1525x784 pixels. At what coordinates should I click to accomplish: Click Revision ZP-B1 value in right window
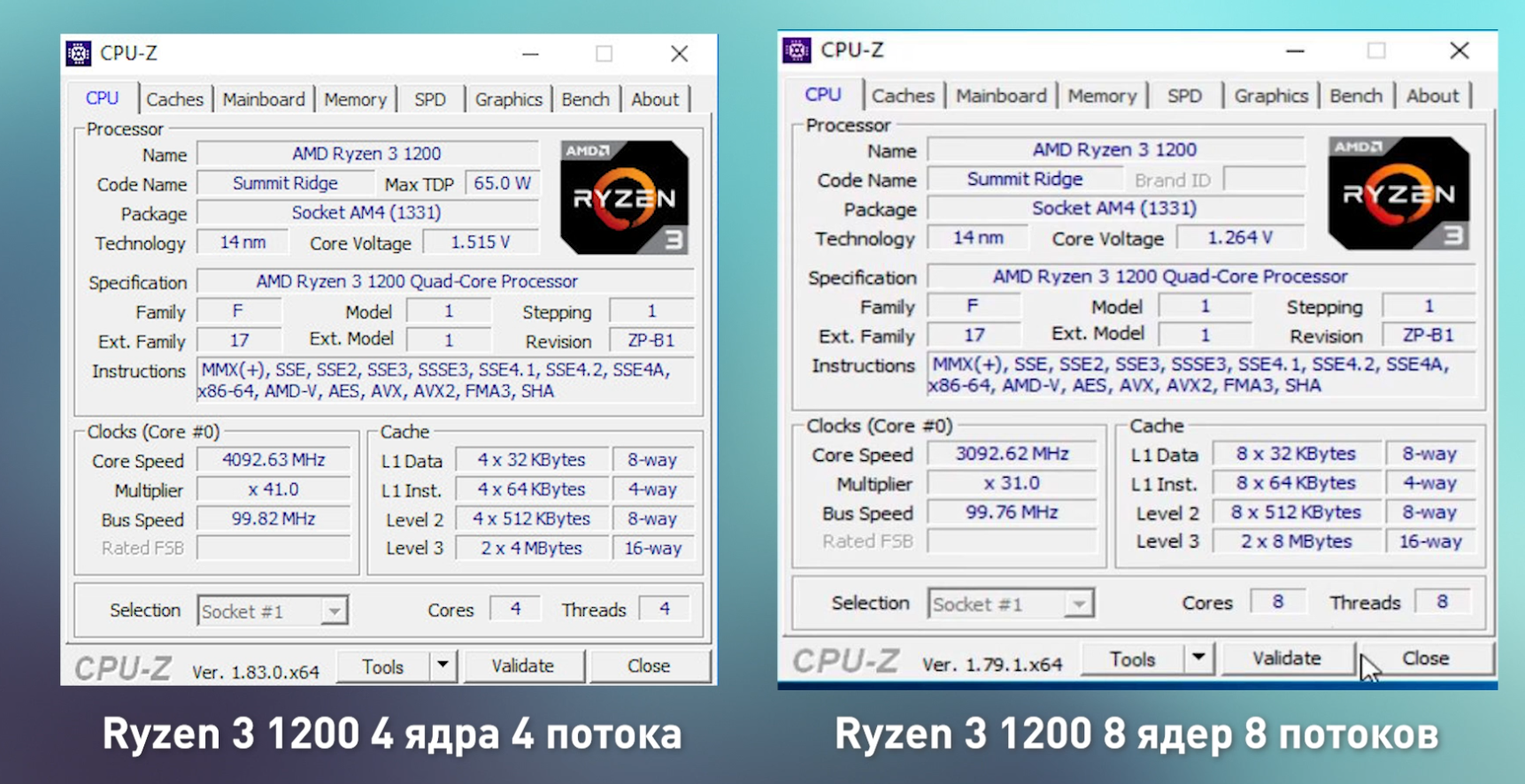1429,335
